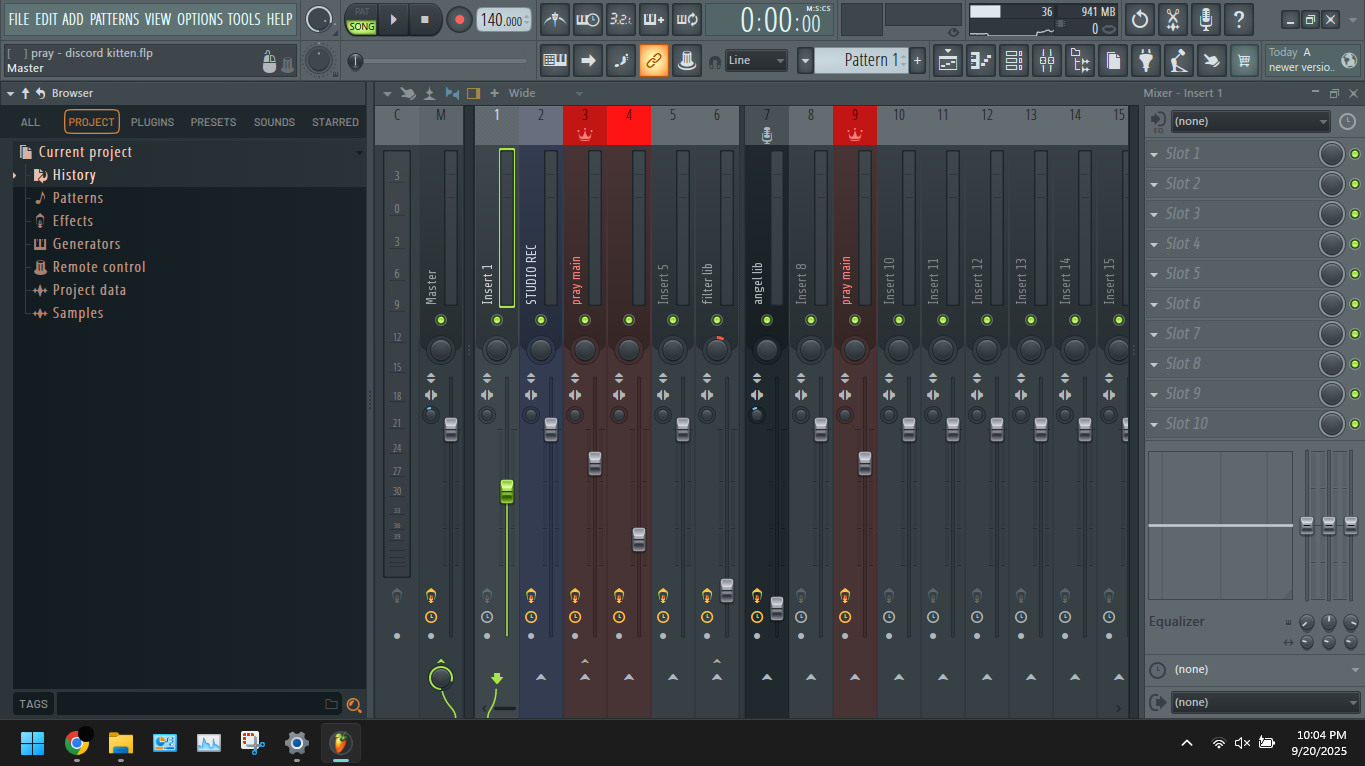This screenshot has width=1365, height=766.
Task: Open the Playlist window
Action: (948, 61)
